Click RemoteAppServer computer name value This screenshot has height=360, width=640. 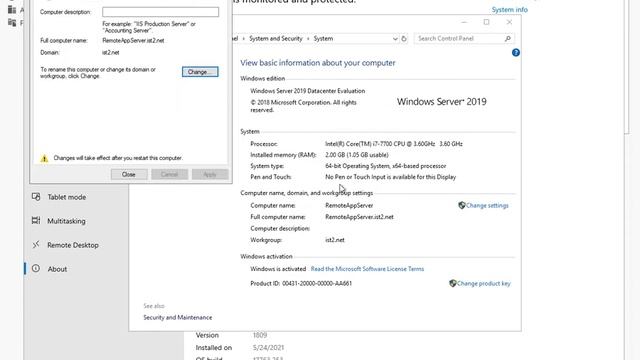pos(349,206)
